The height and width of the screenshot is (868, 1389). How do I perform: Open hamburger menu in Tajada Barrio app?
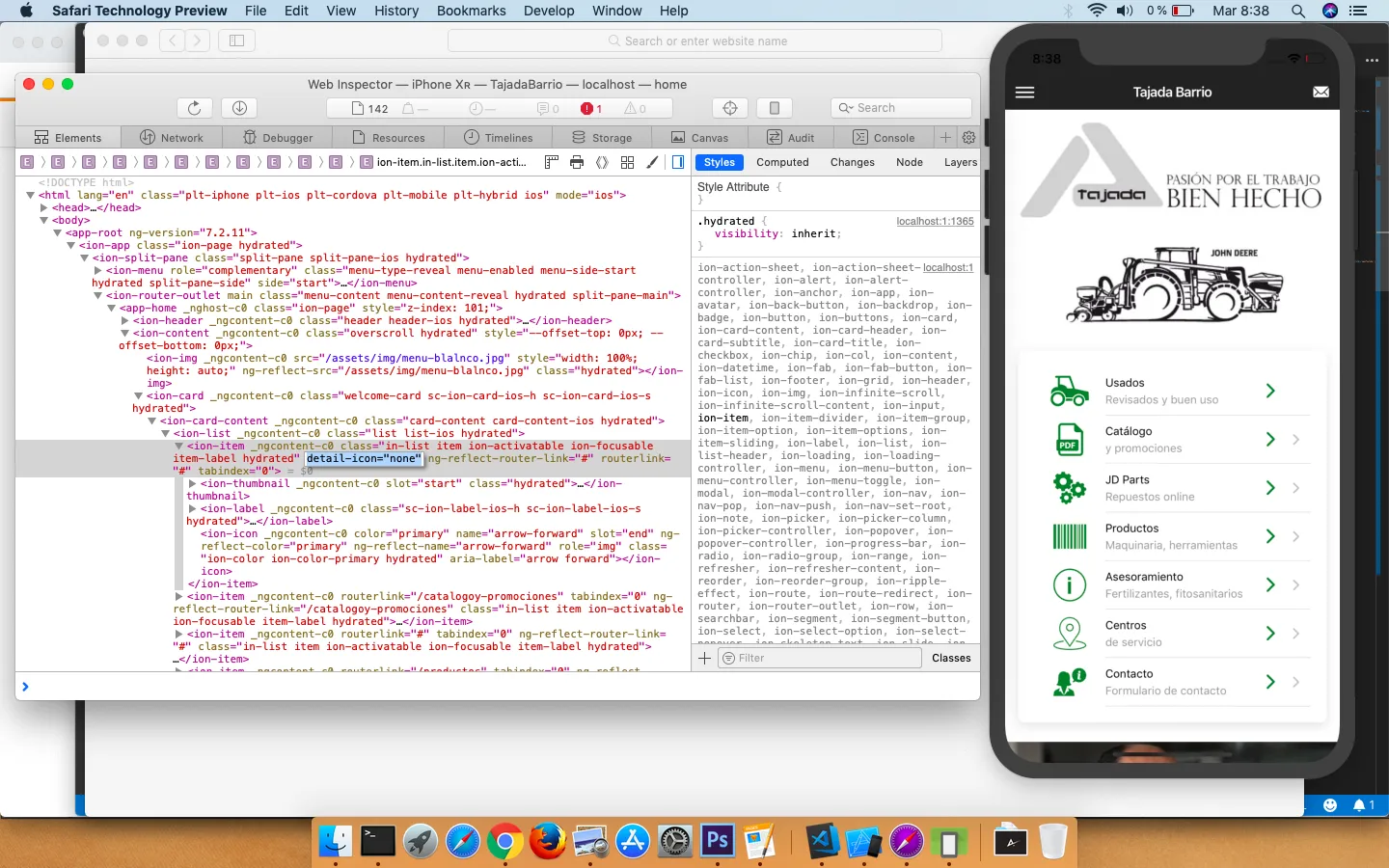tap(1025, 93)
